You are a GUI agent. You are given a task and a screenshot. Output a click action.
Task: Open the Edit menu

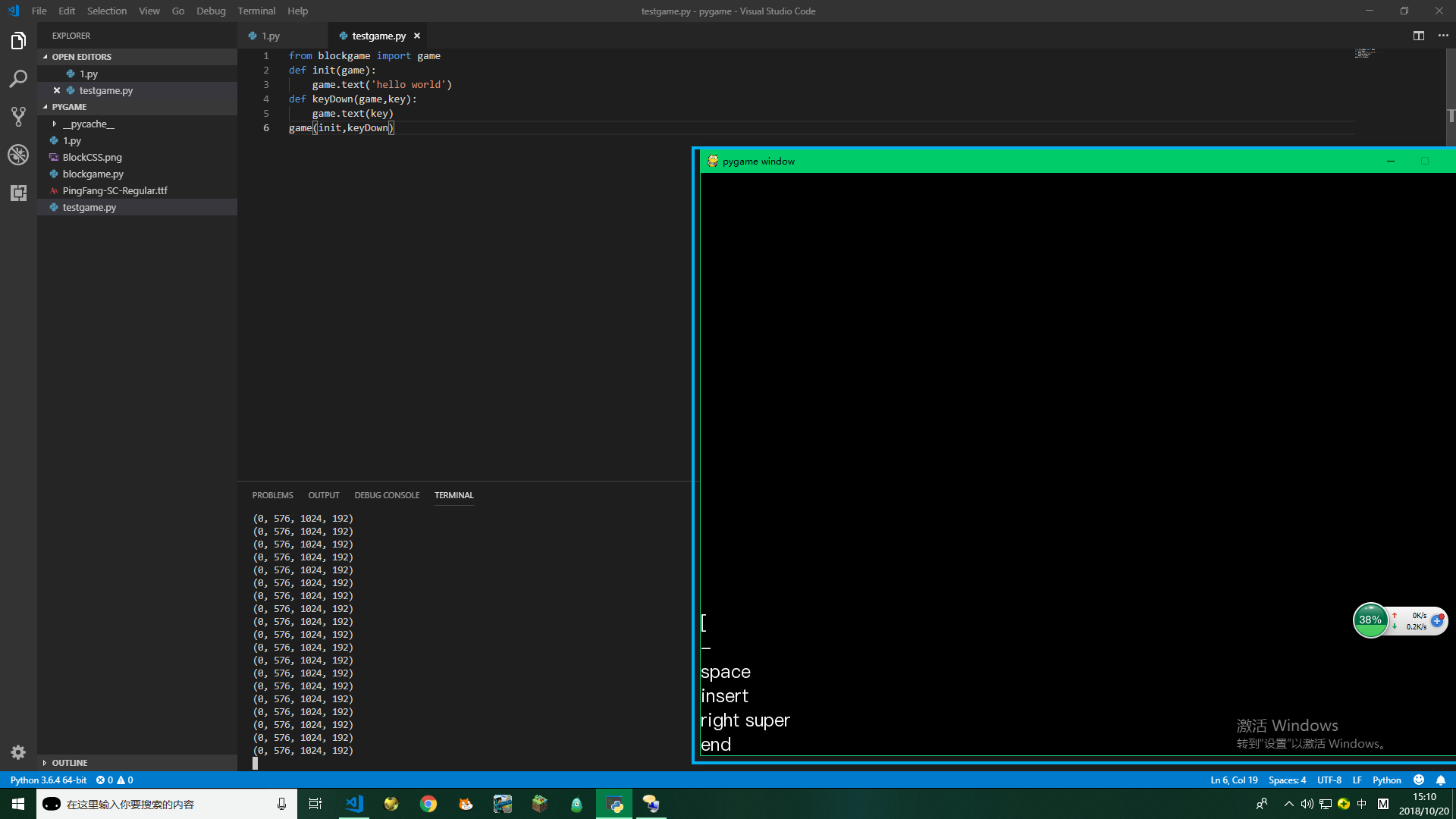tap(67, 11)
